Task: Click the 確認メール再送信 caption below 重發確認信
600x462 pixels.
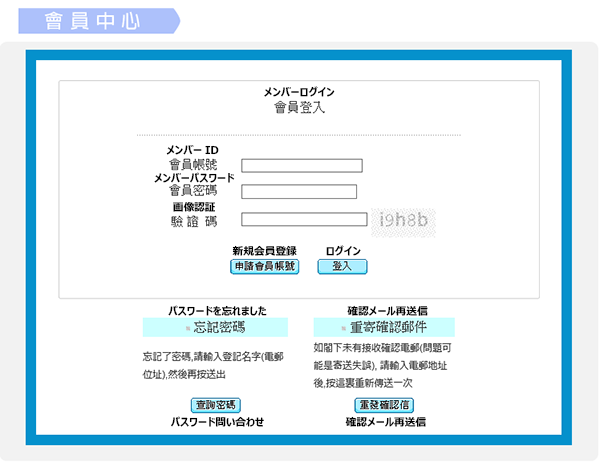Action: [386, 422]
